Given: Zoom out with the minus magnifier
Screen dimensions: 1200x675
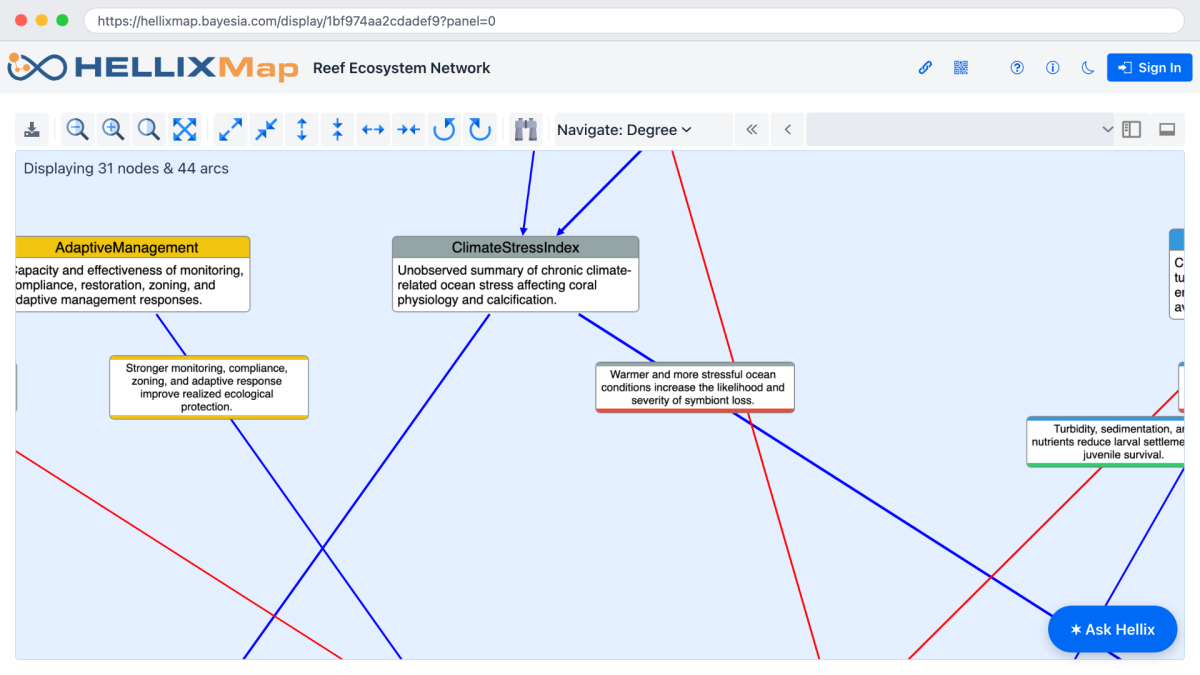Looking at the screenshot, I should tap(77, 129).
